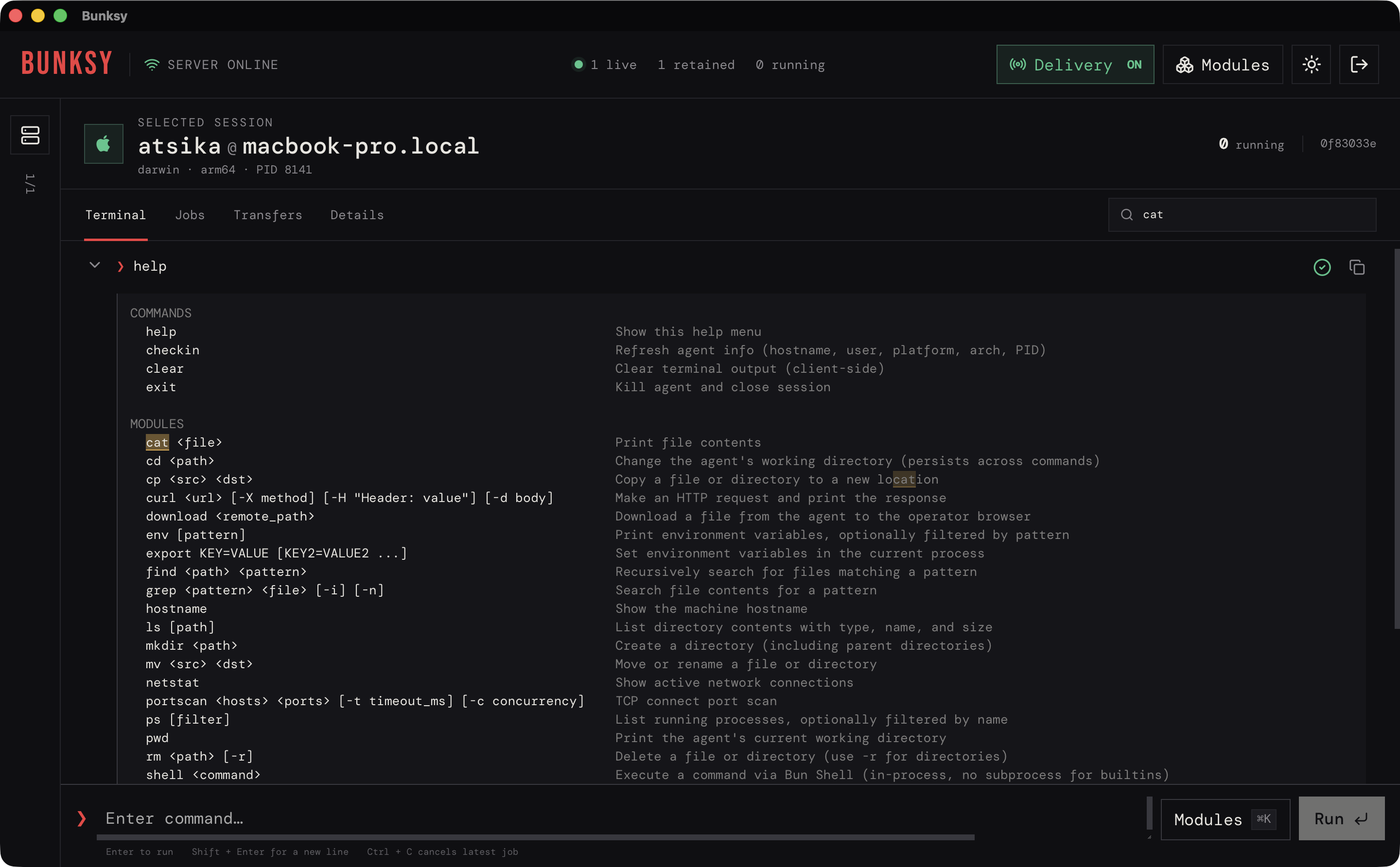1400x867 pixels.
Task: Switch to the Terminal tab
Action: click(x=115, y=215)
